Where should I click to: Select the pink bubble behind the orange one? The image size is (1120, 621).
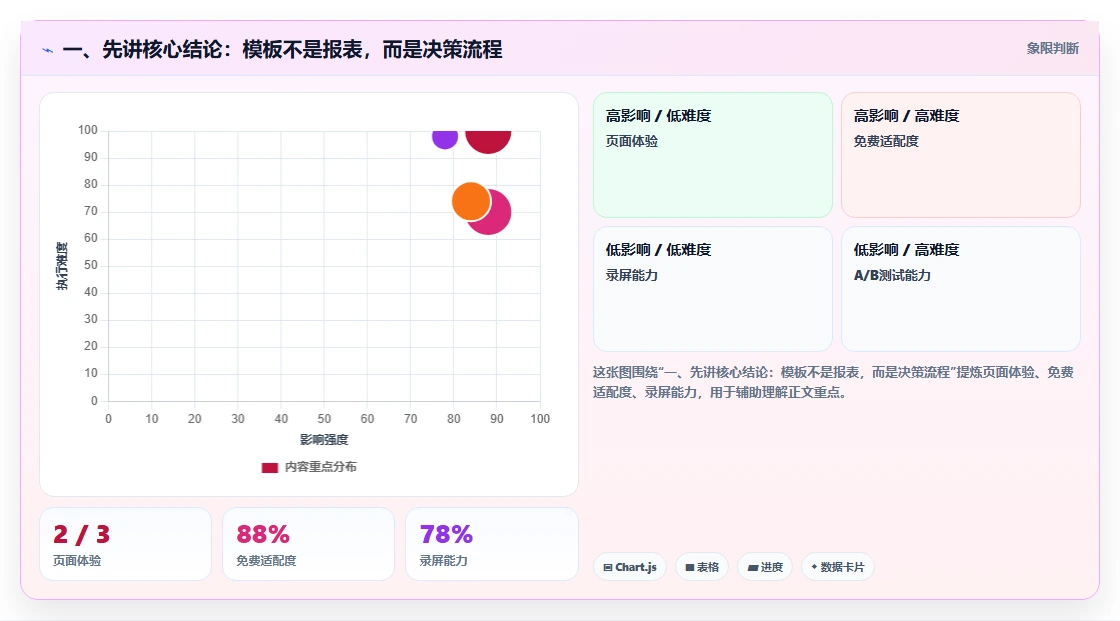(499, 214)
